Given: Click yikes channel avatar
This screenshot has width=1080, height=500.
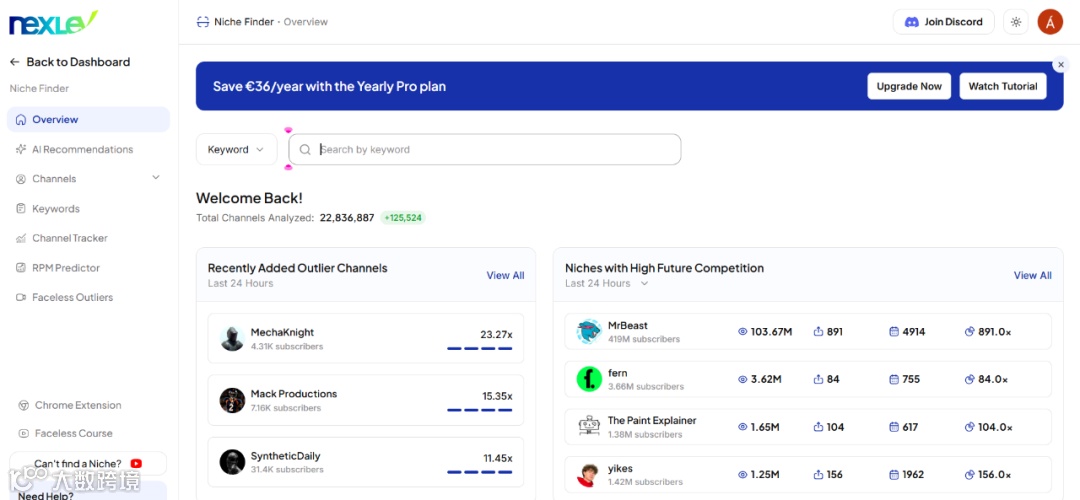Looking at the screenshot, I should pos(590,475).
